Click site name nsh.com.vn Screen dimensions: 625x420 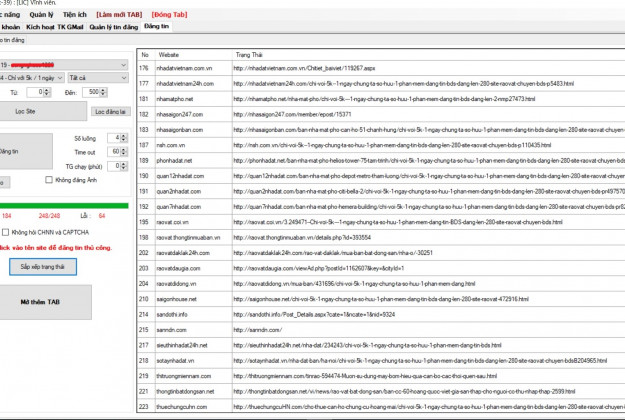(171, 145)
